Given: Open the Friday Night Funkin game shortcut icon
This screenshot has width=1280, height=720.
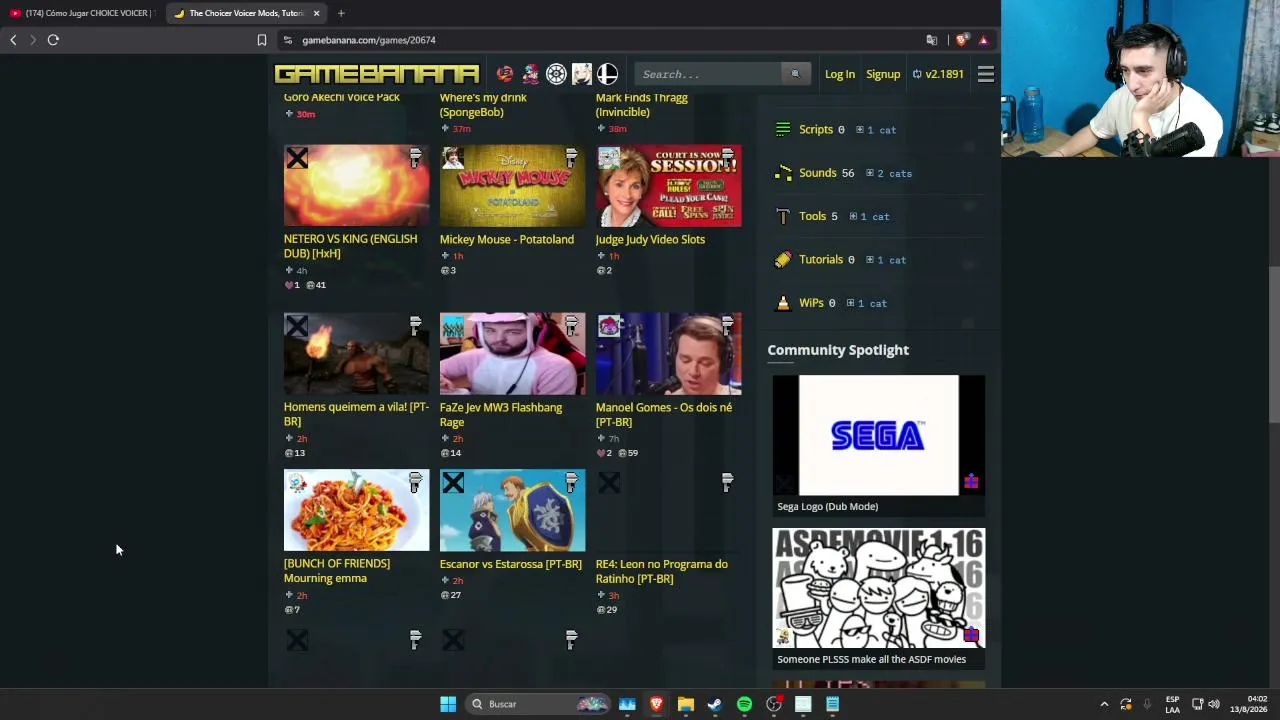Looking at the screenshot, I should coord(530,74).
